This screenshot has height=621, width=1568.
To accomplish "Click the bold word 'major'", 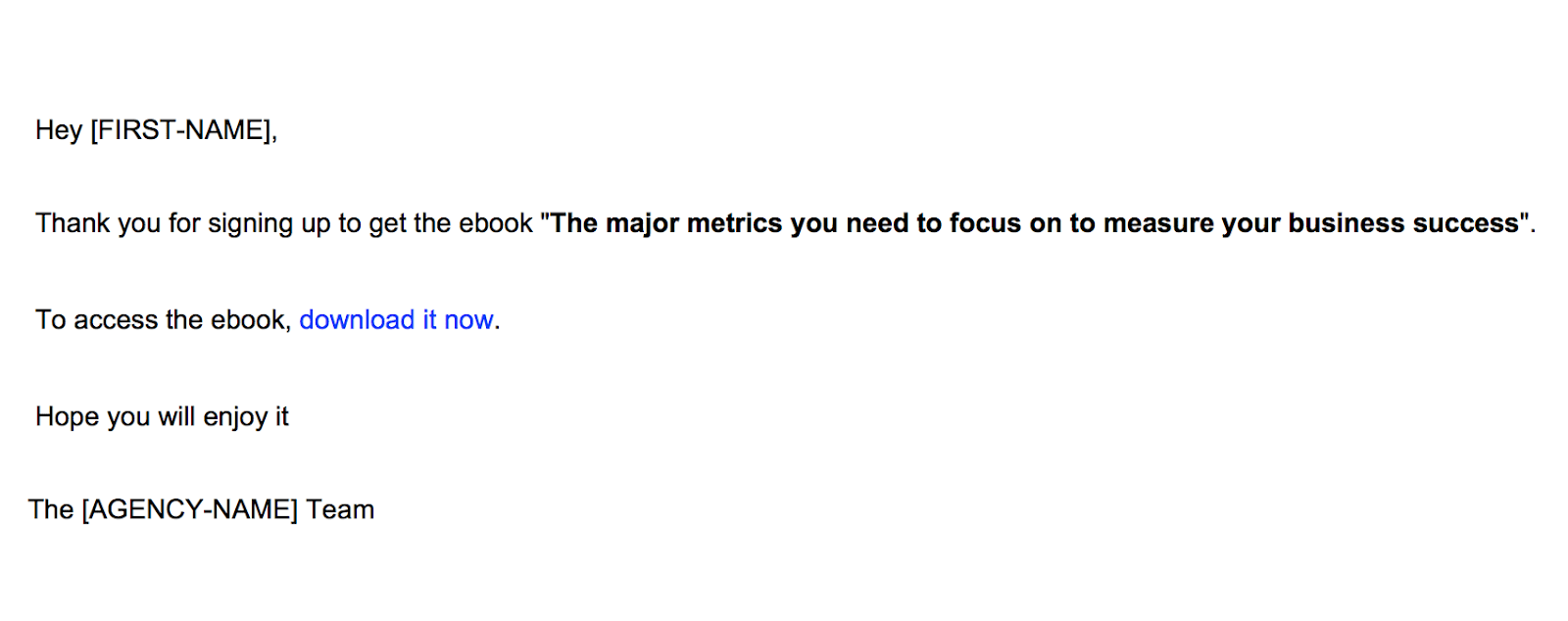I will pos(642,224).
